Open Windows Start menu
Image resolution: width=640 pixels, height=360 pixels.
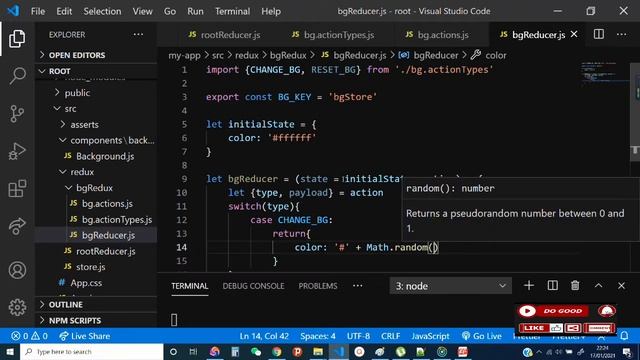pos(10,351)
